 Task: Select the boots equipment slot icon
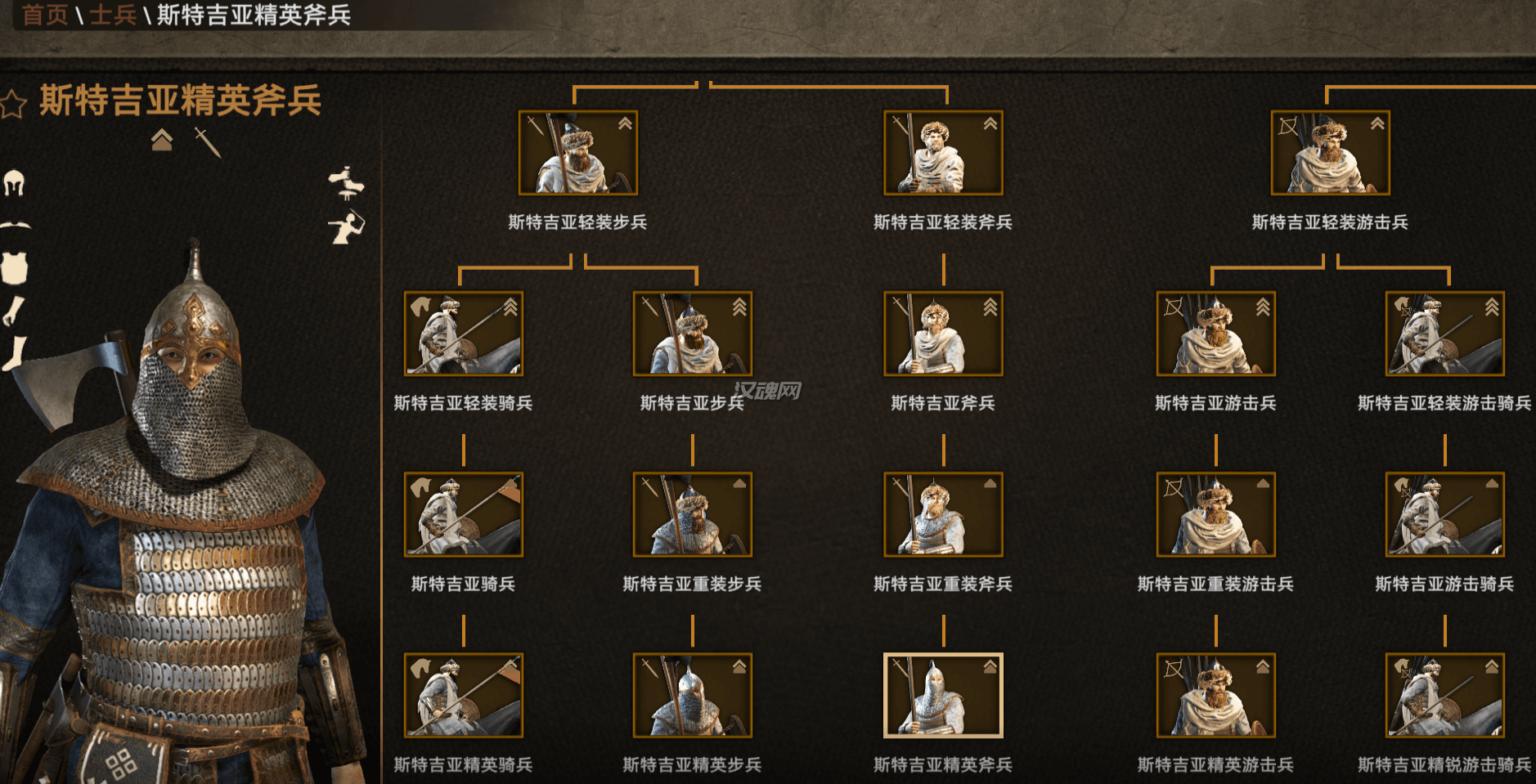[x=15, y=353]
